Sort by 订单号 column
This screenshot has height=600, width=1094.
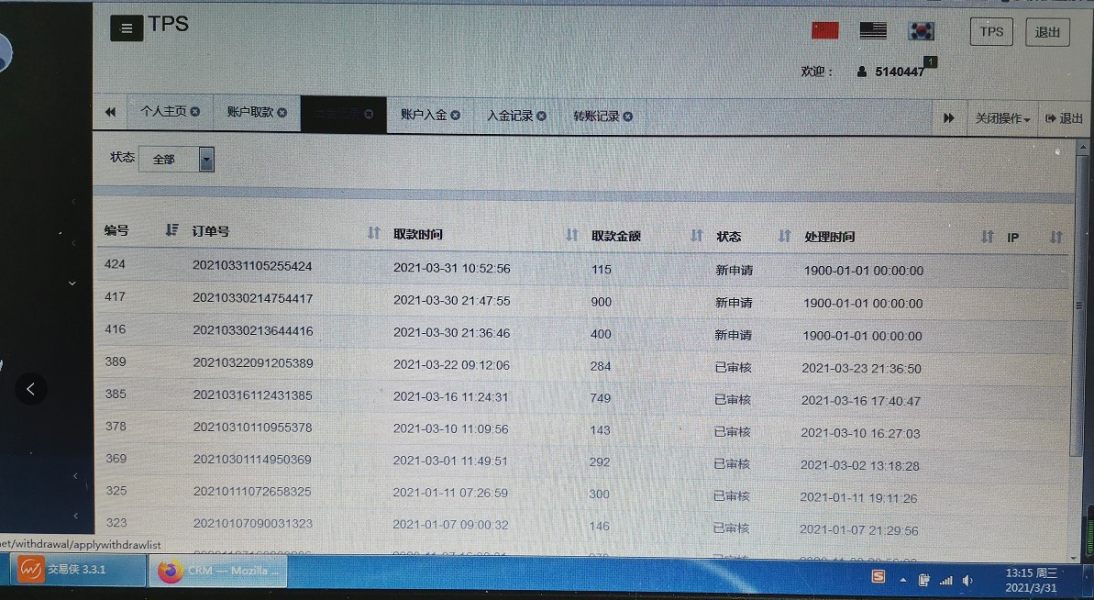[x=374, y=232]
